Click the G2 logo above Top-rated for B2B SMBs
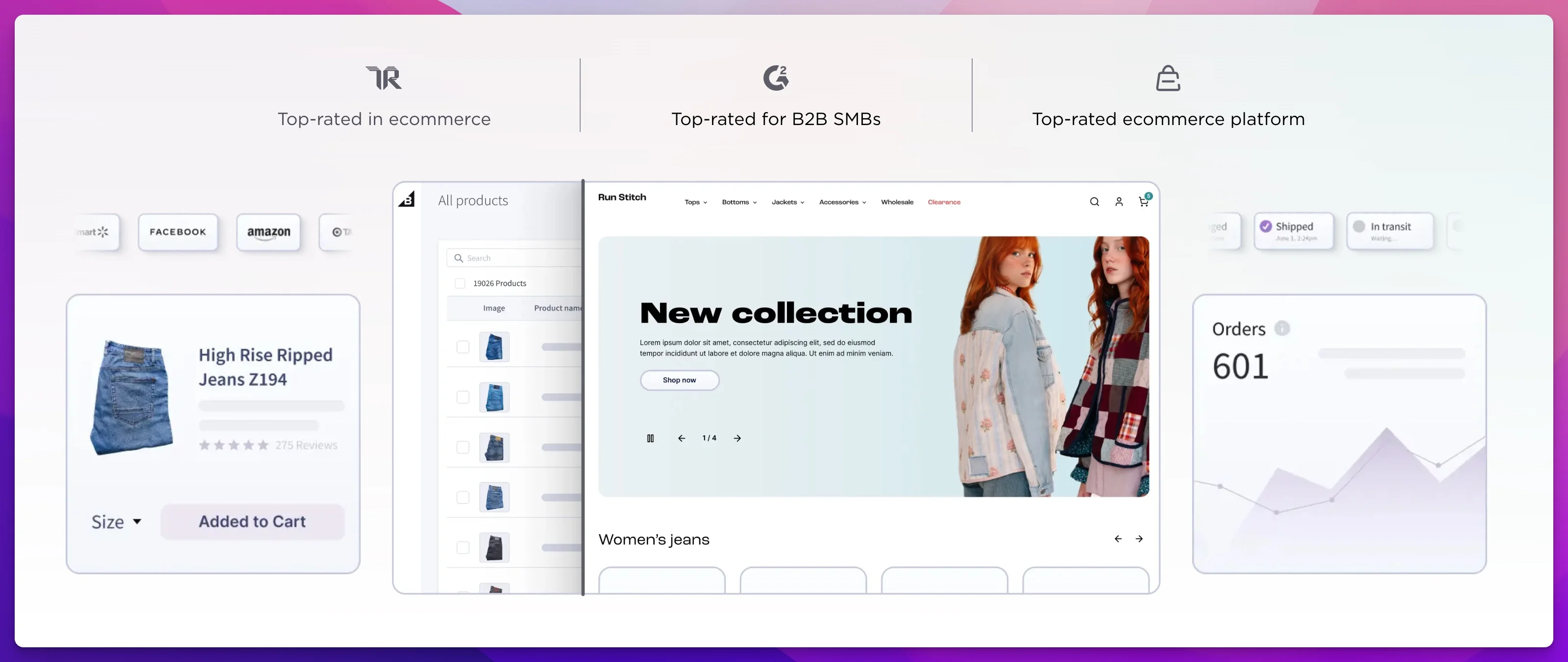This screenshot has width=1568, height=662. coord(776,78)
